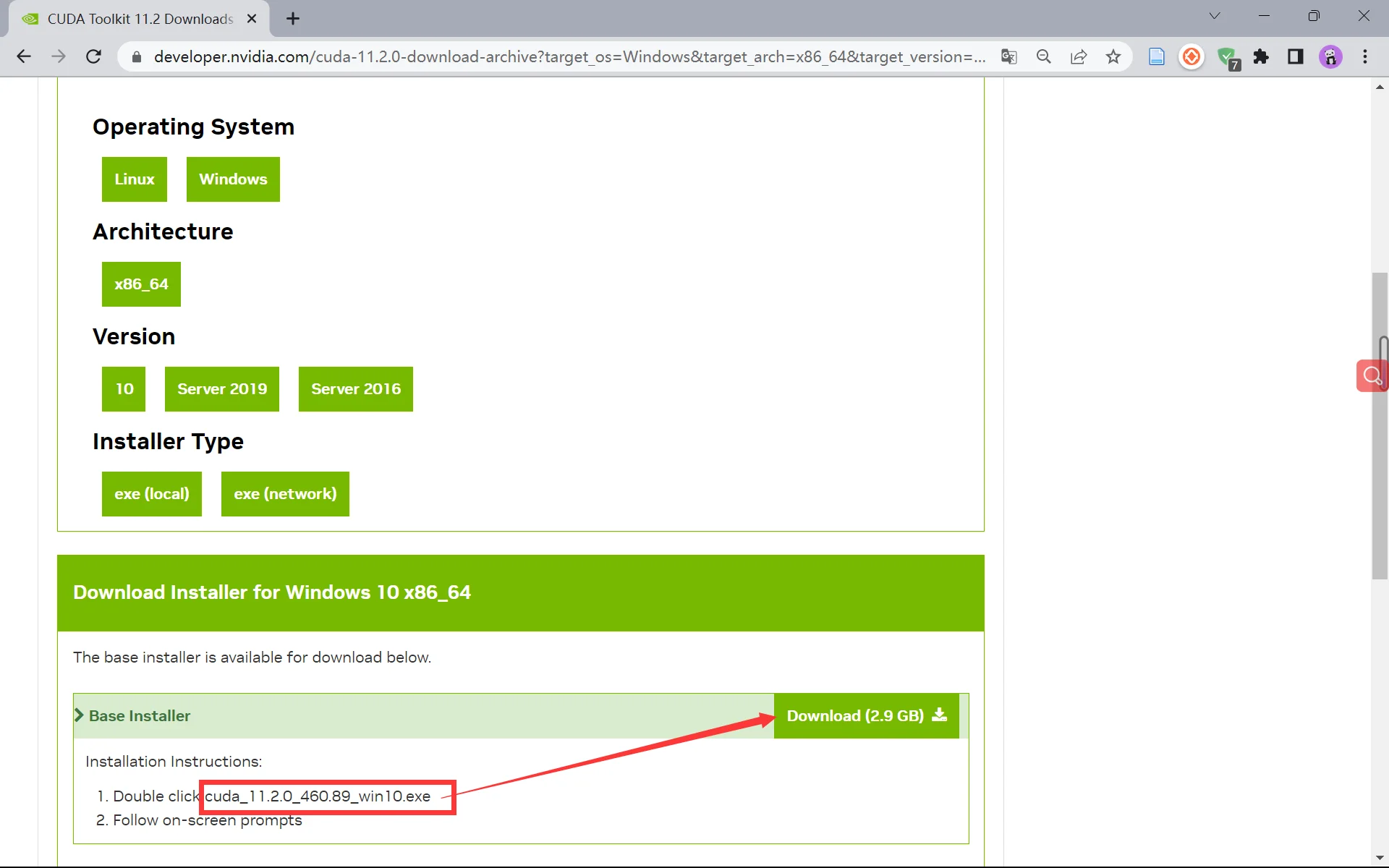
Task: Click Download (2.9 GB) button
Action: coord(866,716)
